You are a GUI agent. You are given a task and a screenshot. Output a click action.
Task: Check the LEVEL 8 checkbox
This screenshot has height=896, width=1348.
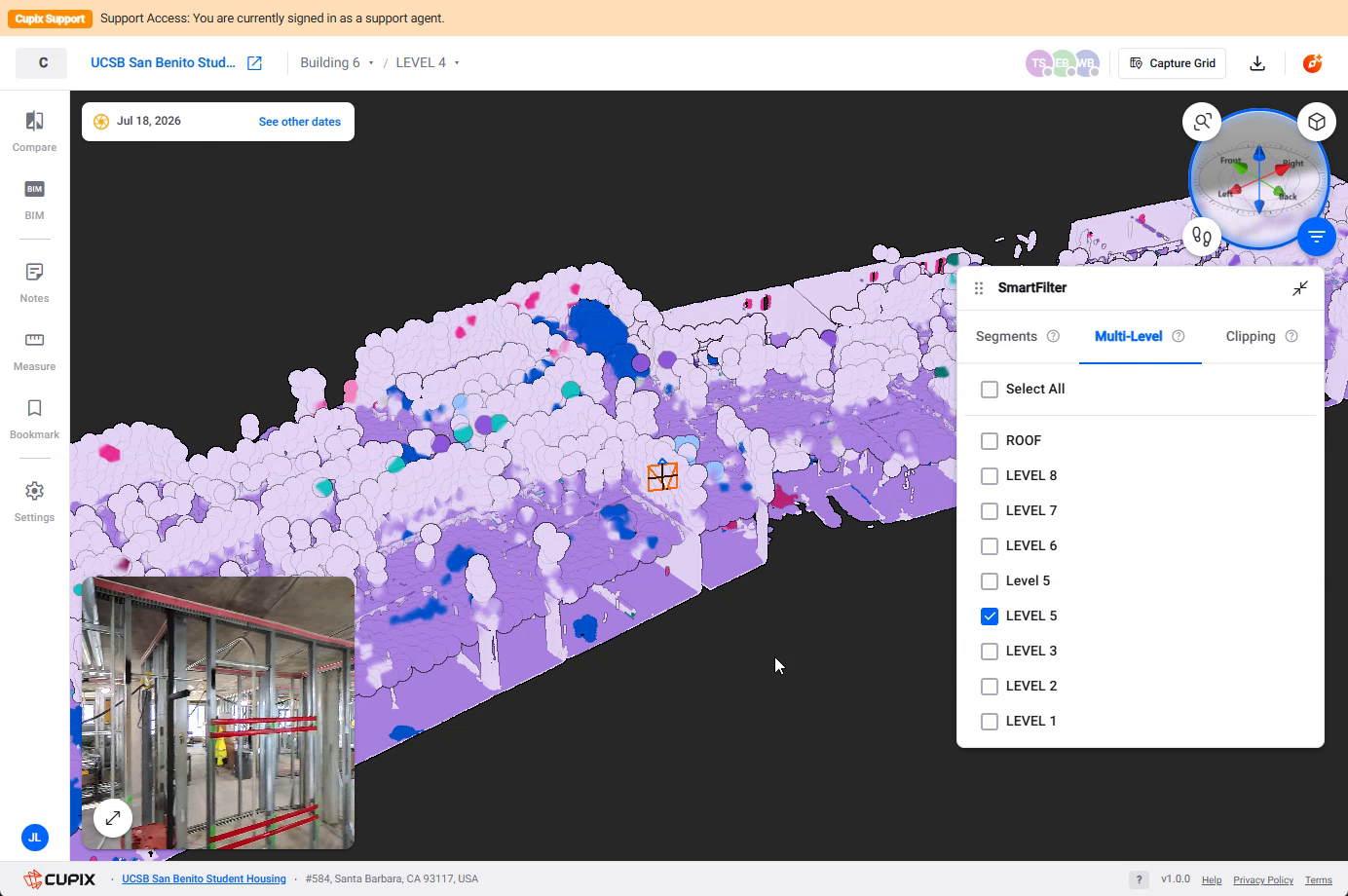pyautogui.click(x=990, y=476)
